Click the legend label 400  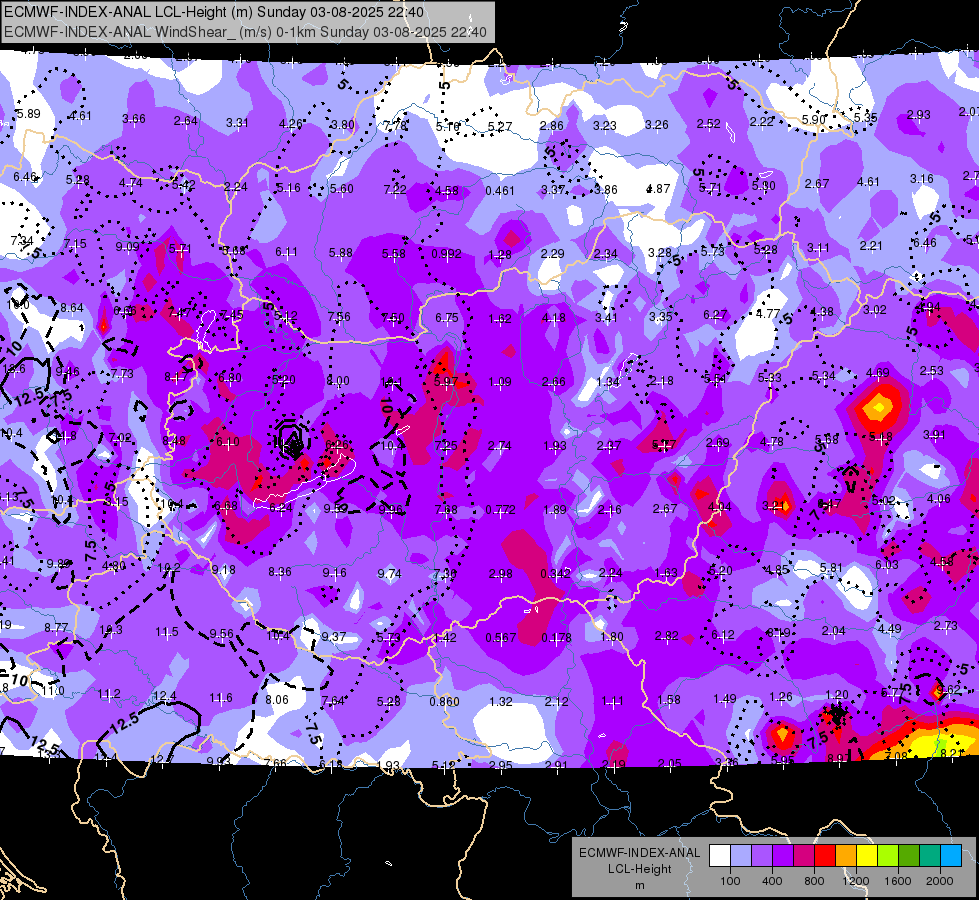(772, 881)
